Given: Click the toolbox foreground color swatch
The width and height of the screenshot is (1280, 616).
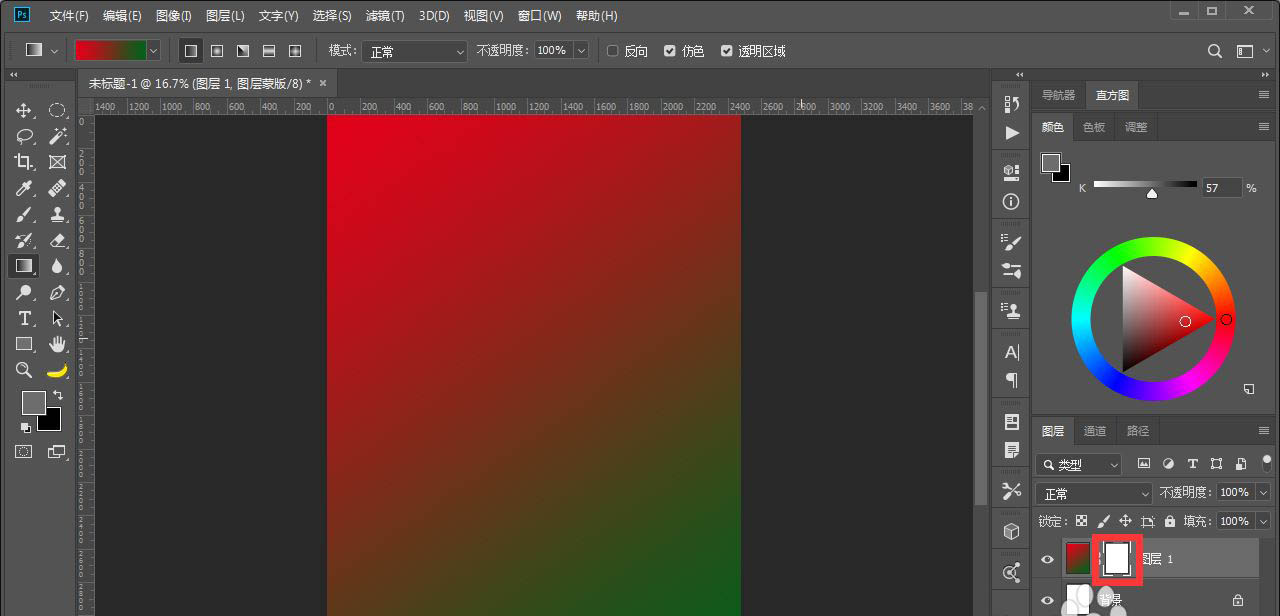Looking at the screenshot, I should coord(33,402).
